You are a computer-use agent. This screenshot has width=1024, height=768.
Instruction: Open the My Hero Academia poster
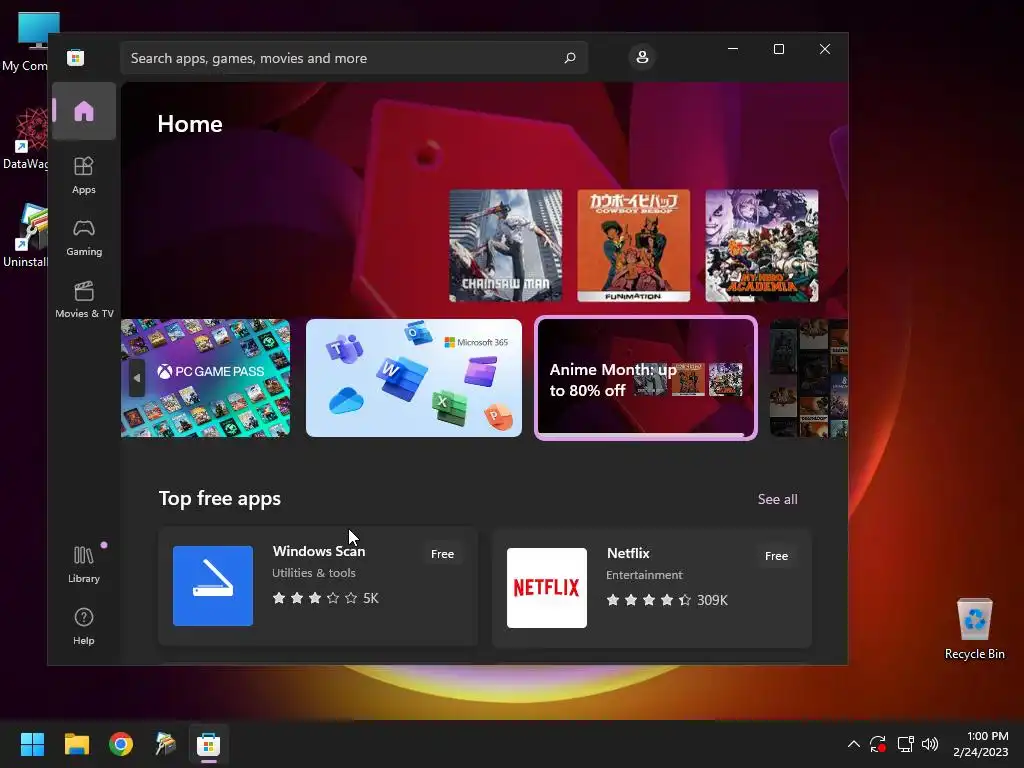tap(761, 246)
